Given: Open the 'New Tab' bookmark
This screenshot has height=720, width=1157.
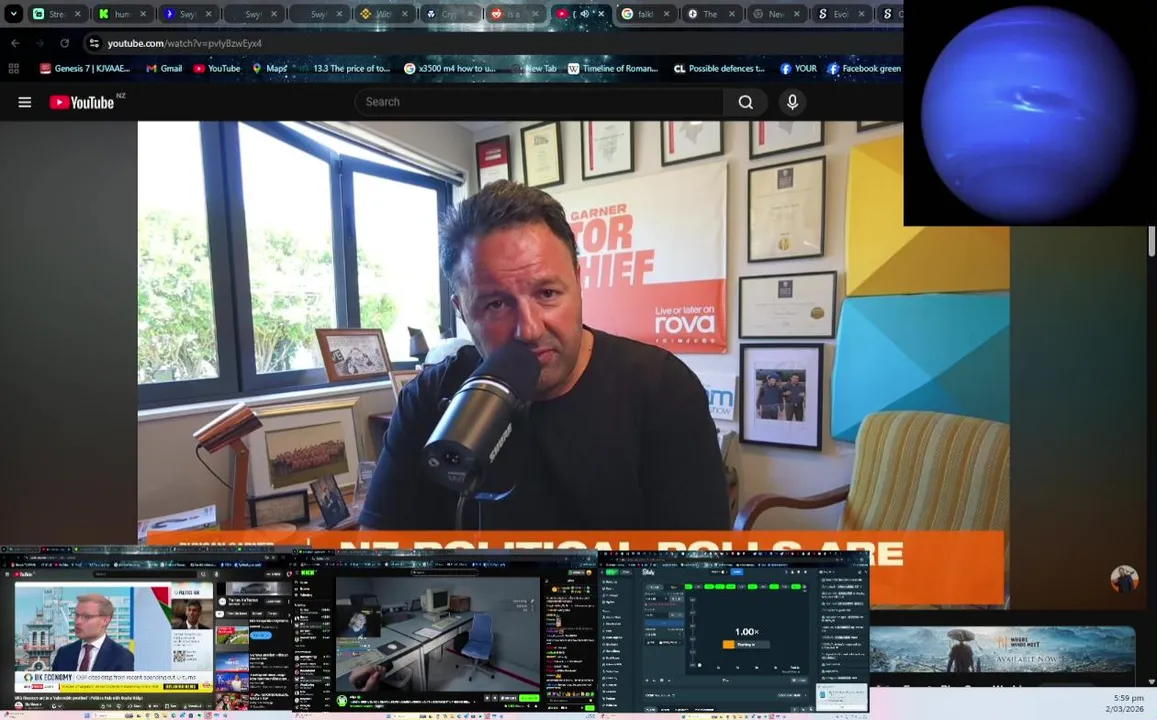Looking at the screenshot, I should (x=533, y=69).
